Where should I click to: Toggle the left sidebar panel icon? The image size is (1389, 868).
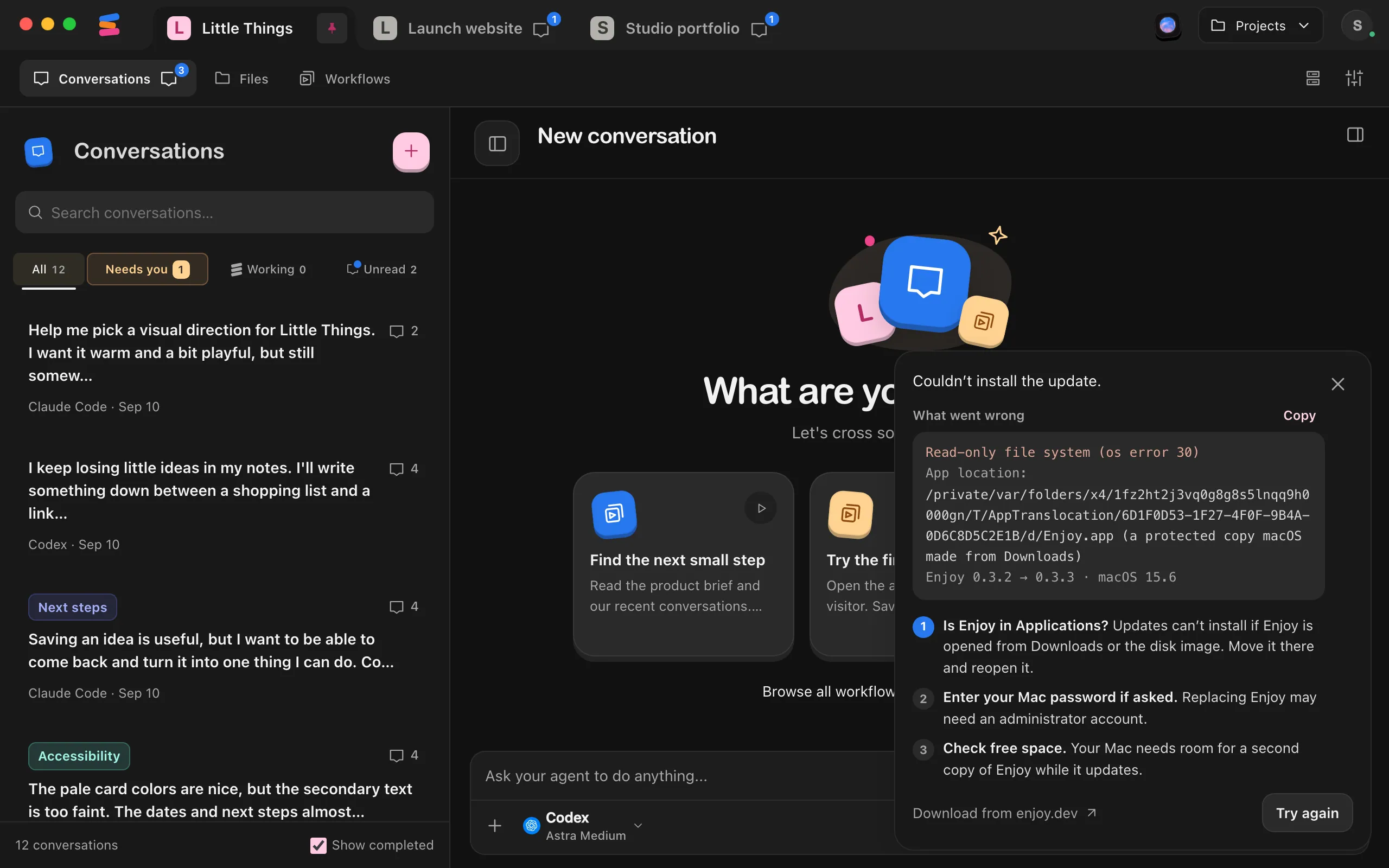[497, 143]
